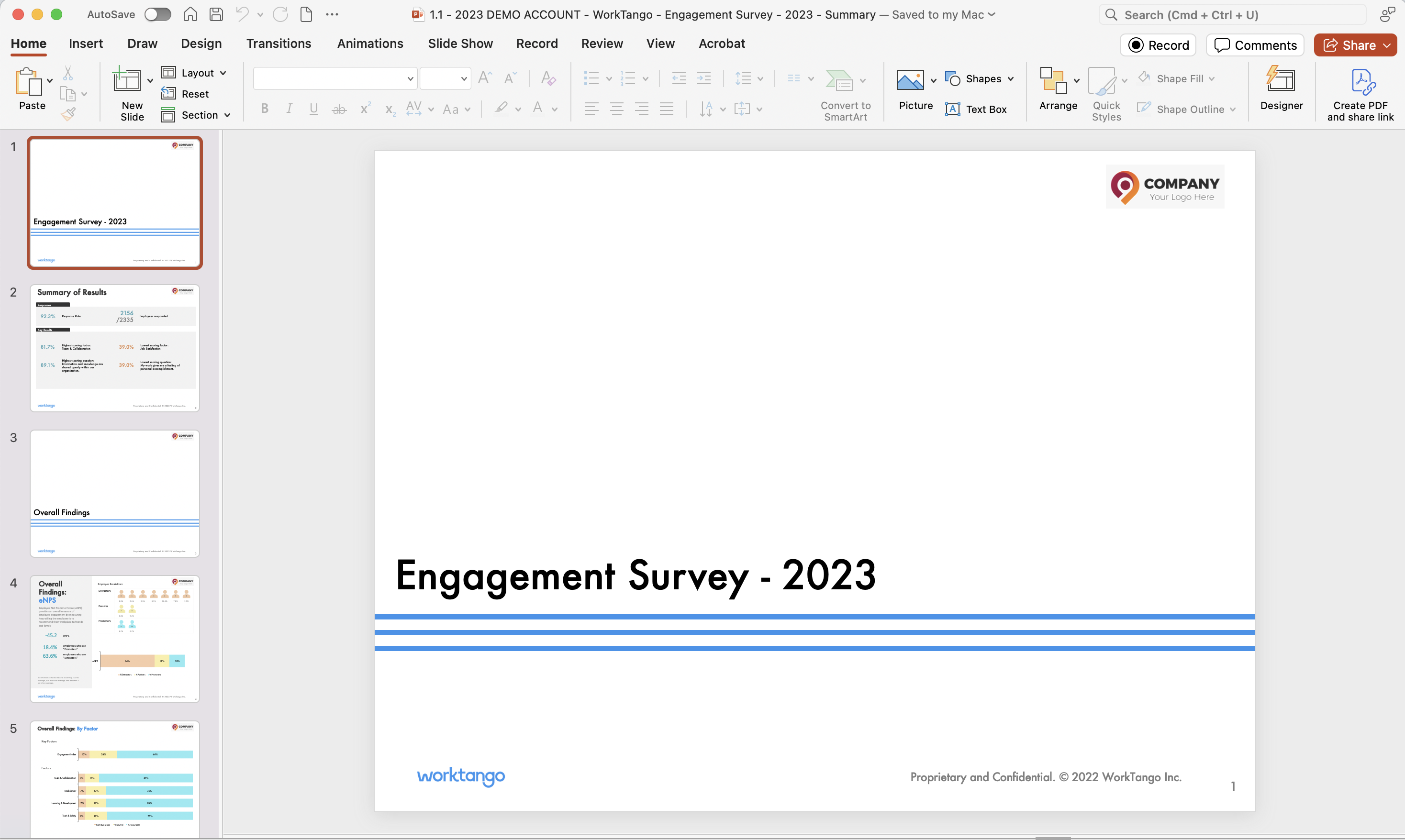Clear all text formatting

pyautogui.click(x=548, y=77)
